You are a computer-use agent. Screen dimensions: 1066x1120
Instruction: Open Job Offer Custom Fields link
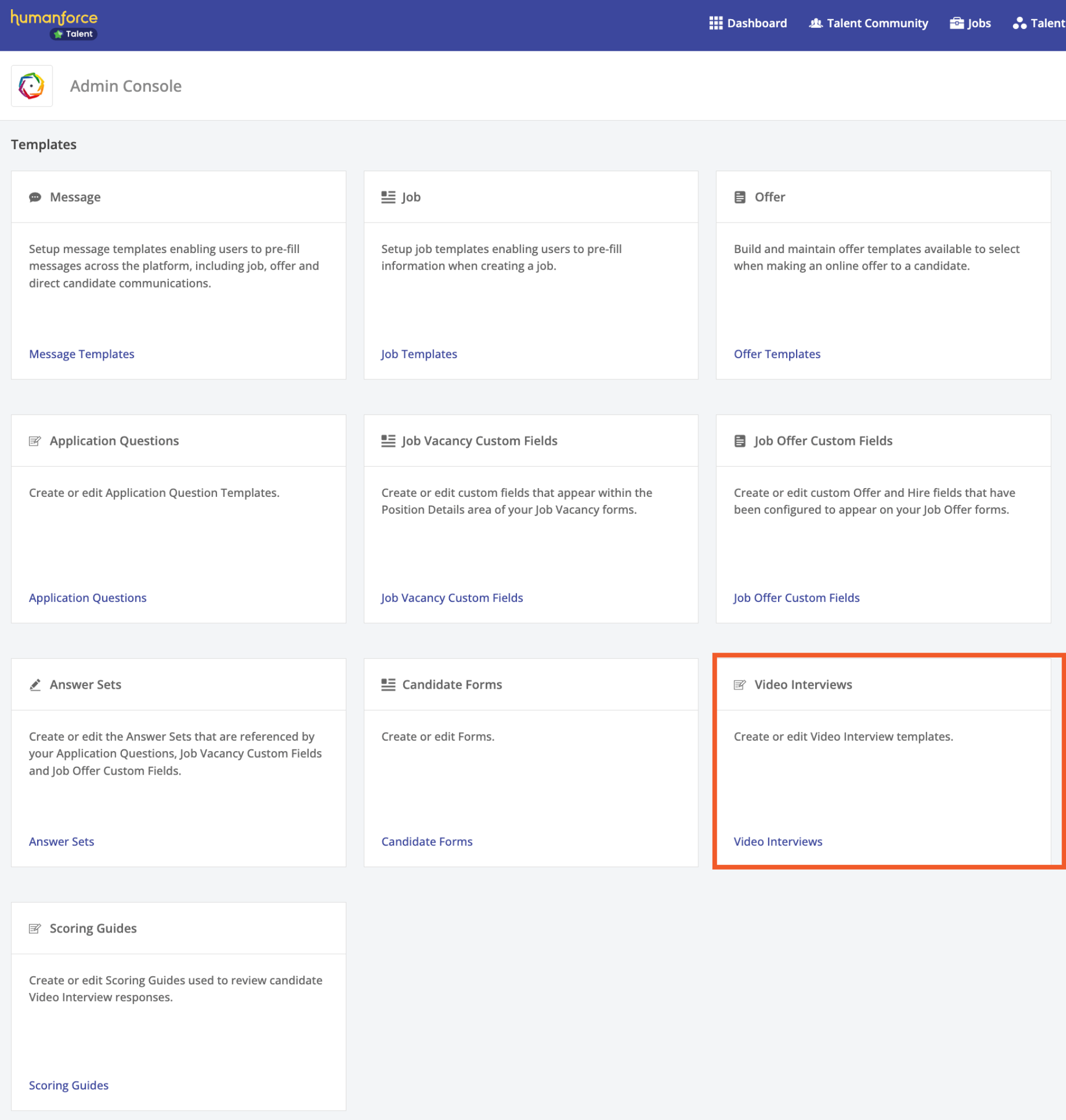(x=796, y=598)
